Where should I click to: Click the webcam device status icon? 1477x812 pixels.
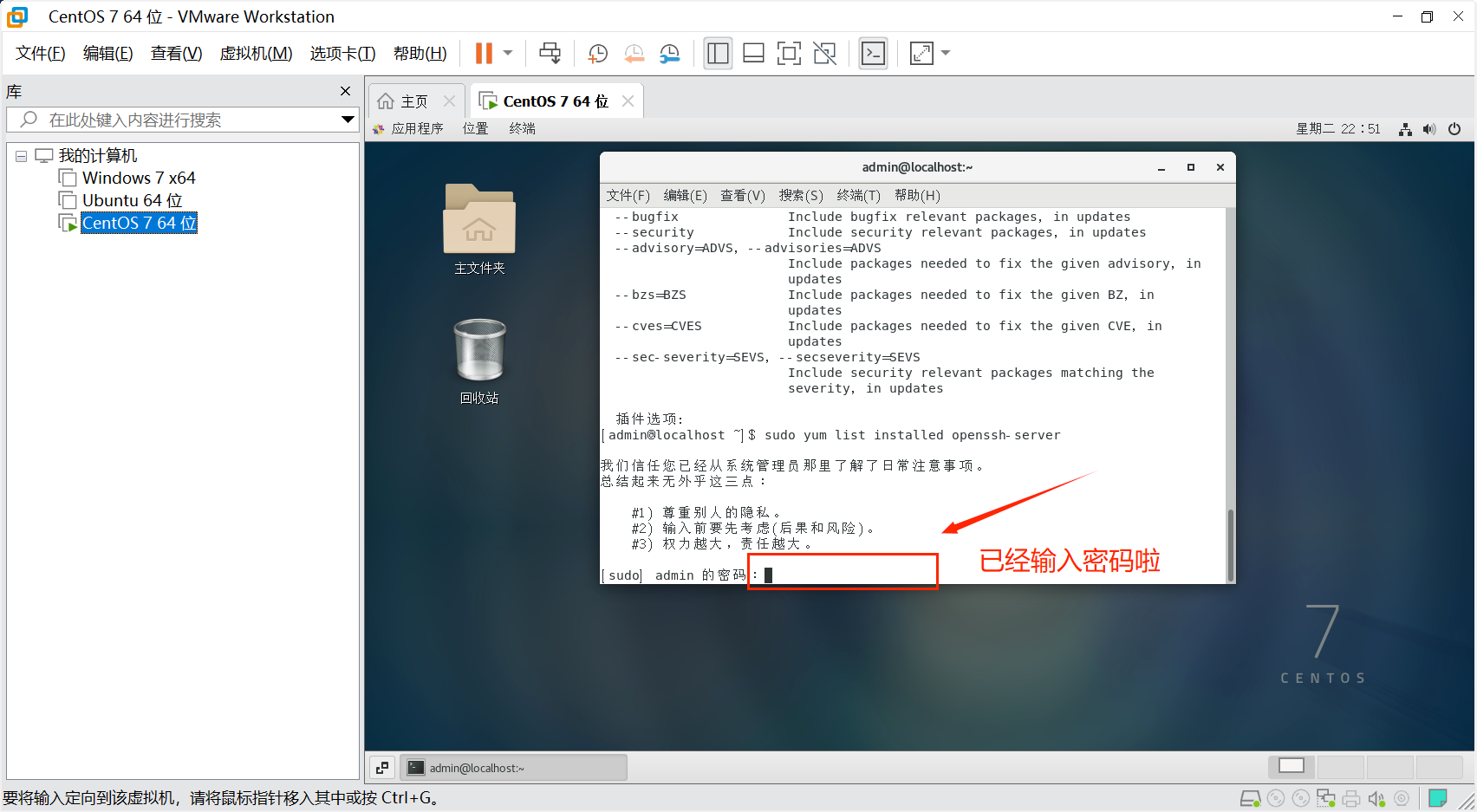[x=1402, y=798]
